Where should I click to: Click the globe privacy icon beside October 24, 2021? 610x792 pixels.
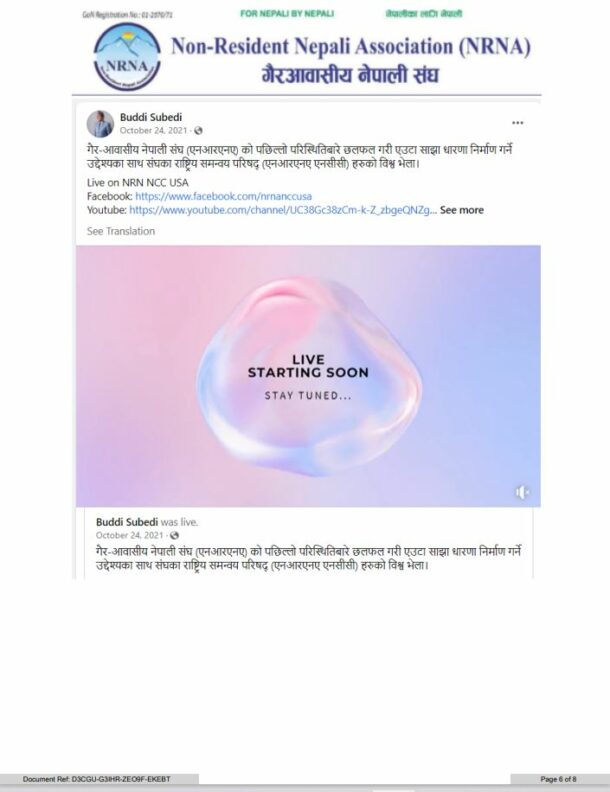click(x=198, y=131)
